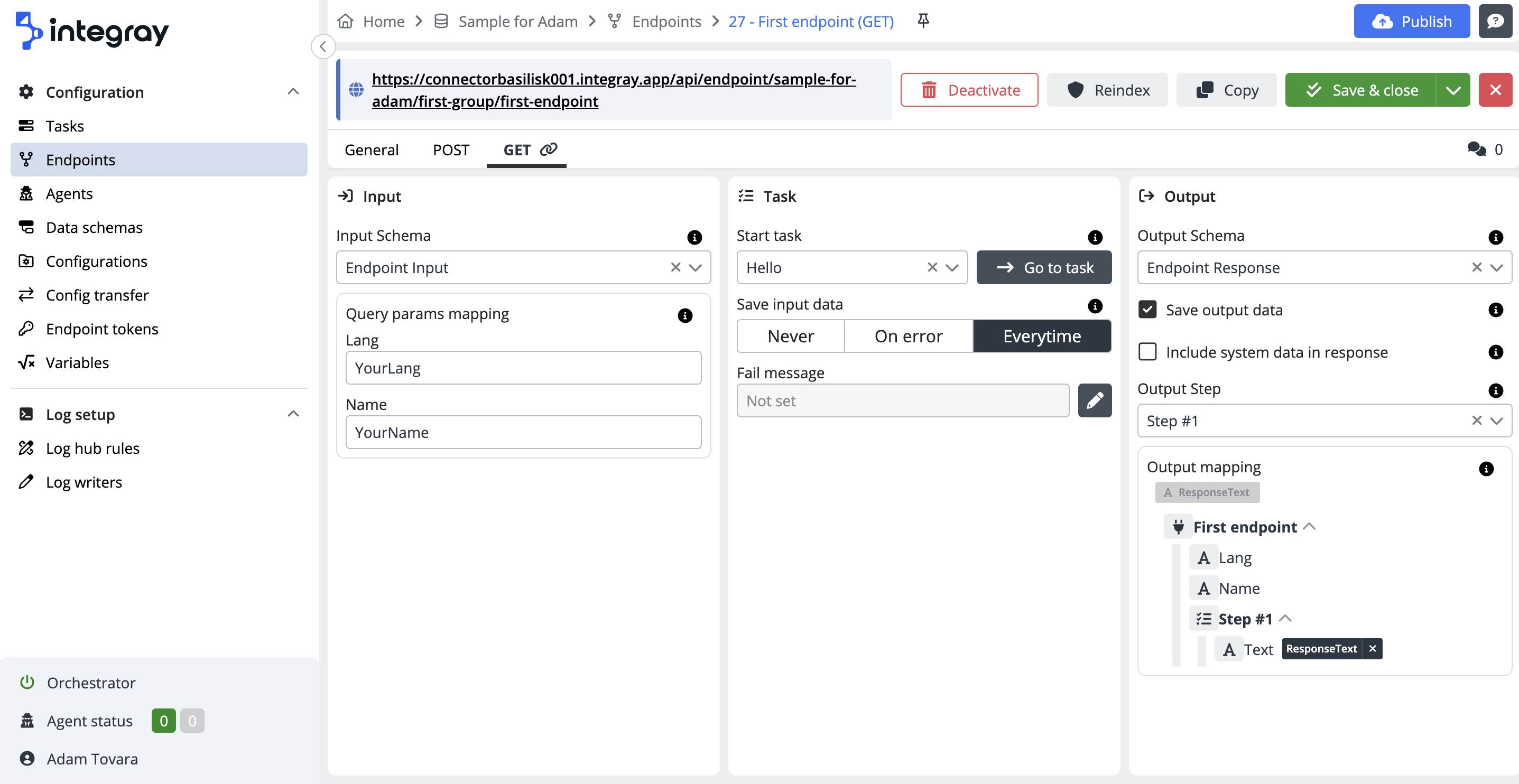
Task: Uncheck the Save output data checkbox
Action: click(1147, 310)
